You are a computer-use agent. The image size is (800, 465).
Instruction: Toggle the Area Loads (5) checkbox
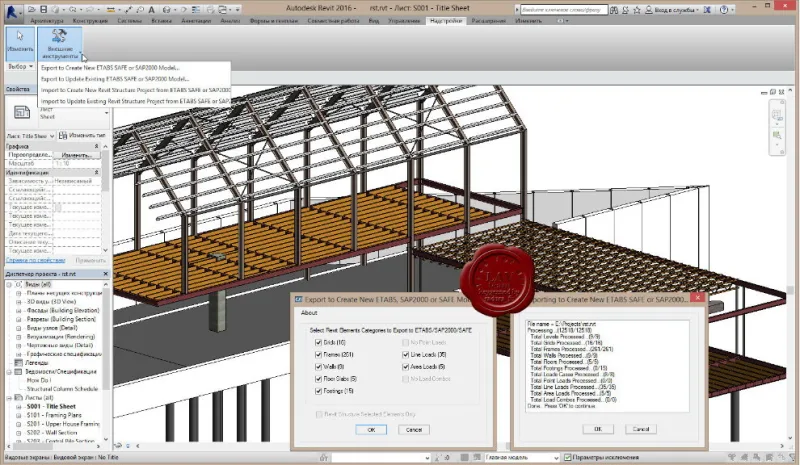[406, 367]
